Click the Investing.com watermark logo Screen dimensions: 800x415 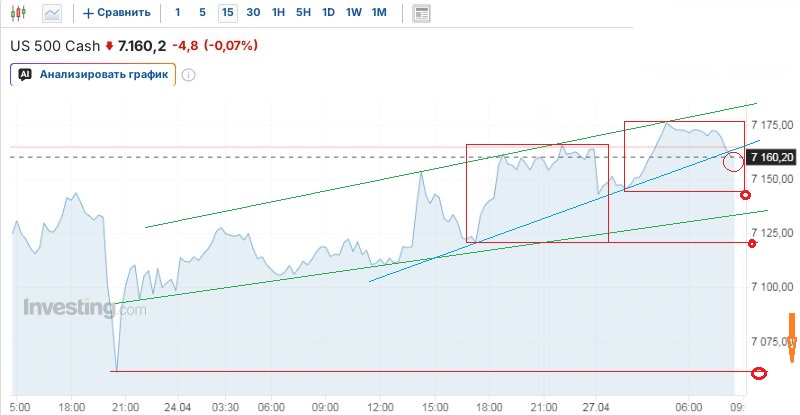[85, 308]
